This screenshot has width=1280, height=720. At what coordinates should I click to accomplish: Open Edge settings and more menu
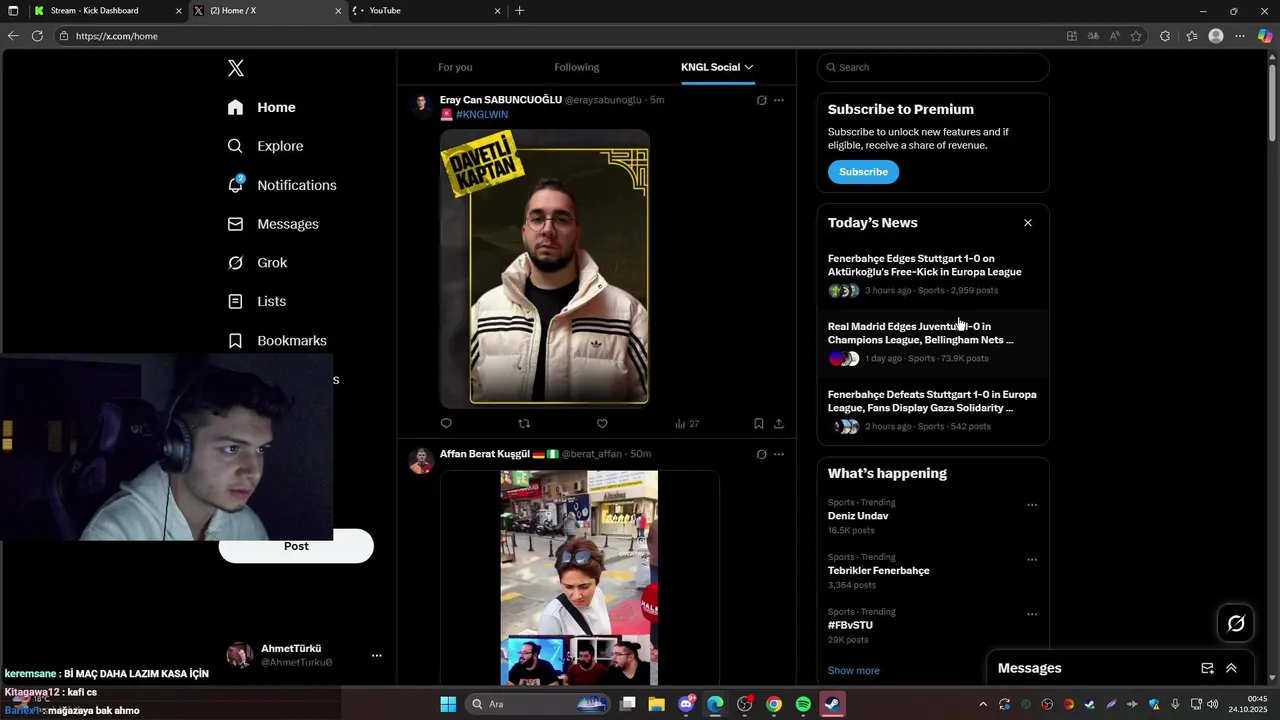click(x=1240, y=36)
